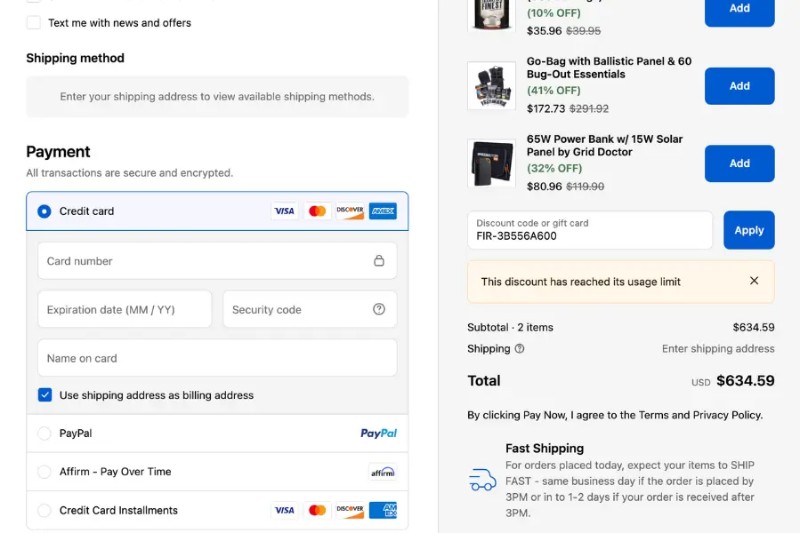
Task: Click the PayPal logo
Action: (x=379, y=434)
